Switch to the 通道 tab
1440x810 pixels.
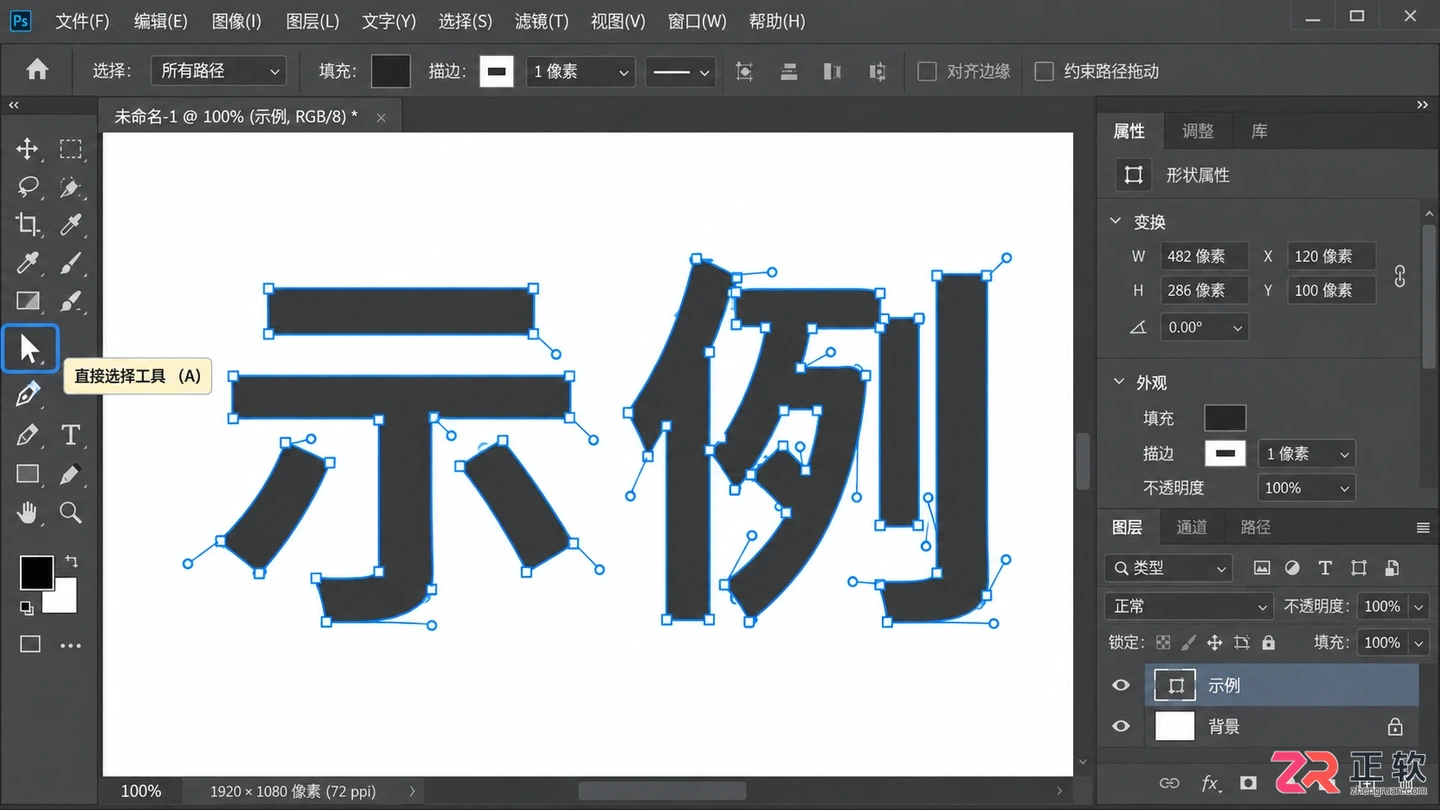1191,527
